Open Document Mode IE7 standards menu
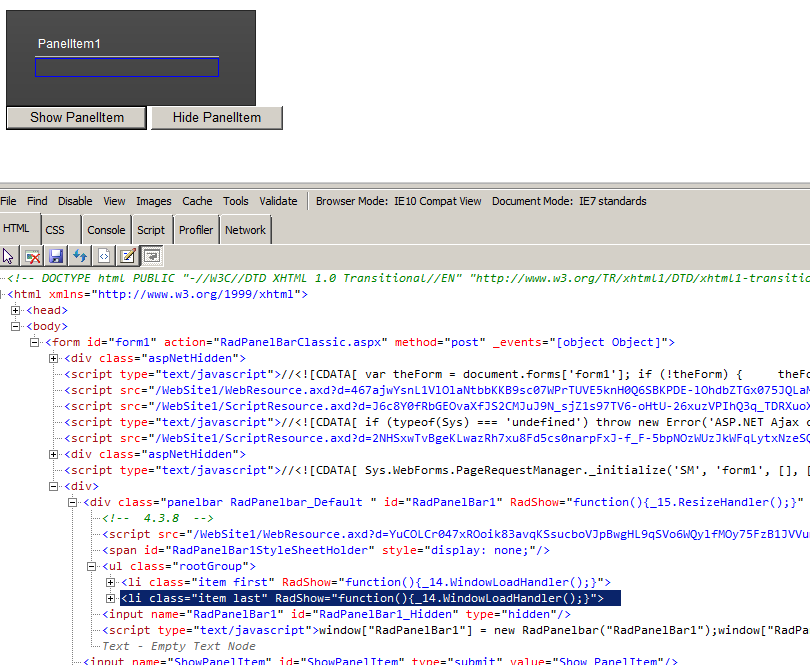The height and width of the screenshot is (665, 810). pyautogui.click(x=569, y=201)
